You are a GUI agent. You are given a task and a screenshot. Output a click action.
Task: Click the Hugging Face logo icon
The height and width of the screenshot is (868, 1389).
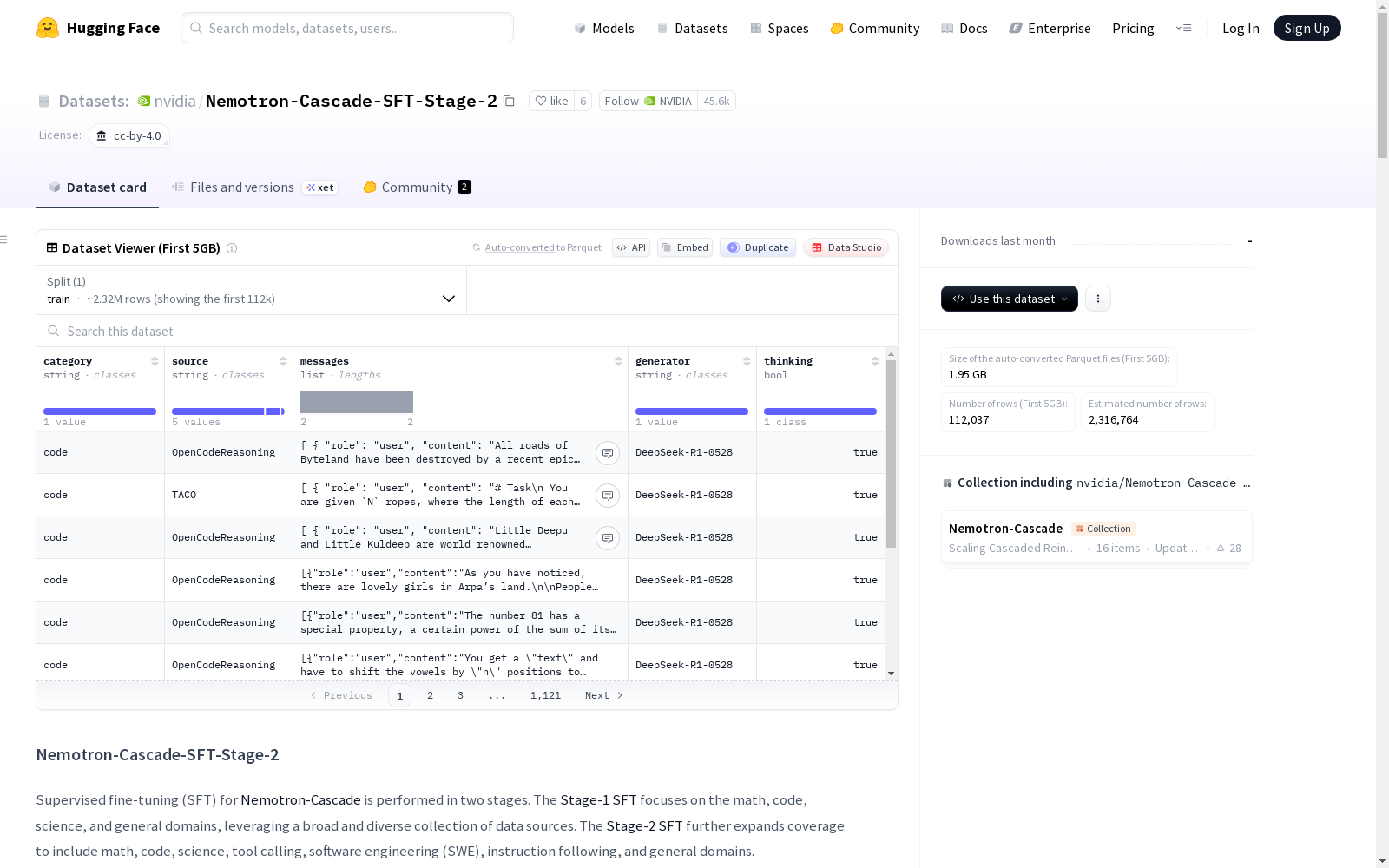pyautogui.click(x=48, y=28)
